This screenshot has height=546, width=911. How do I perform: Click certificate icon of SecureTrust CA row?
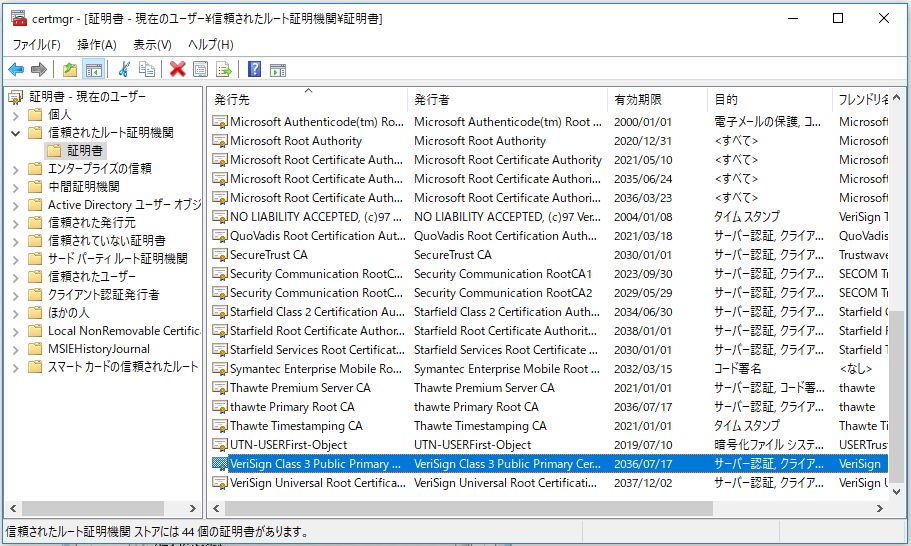click(220, 255)
